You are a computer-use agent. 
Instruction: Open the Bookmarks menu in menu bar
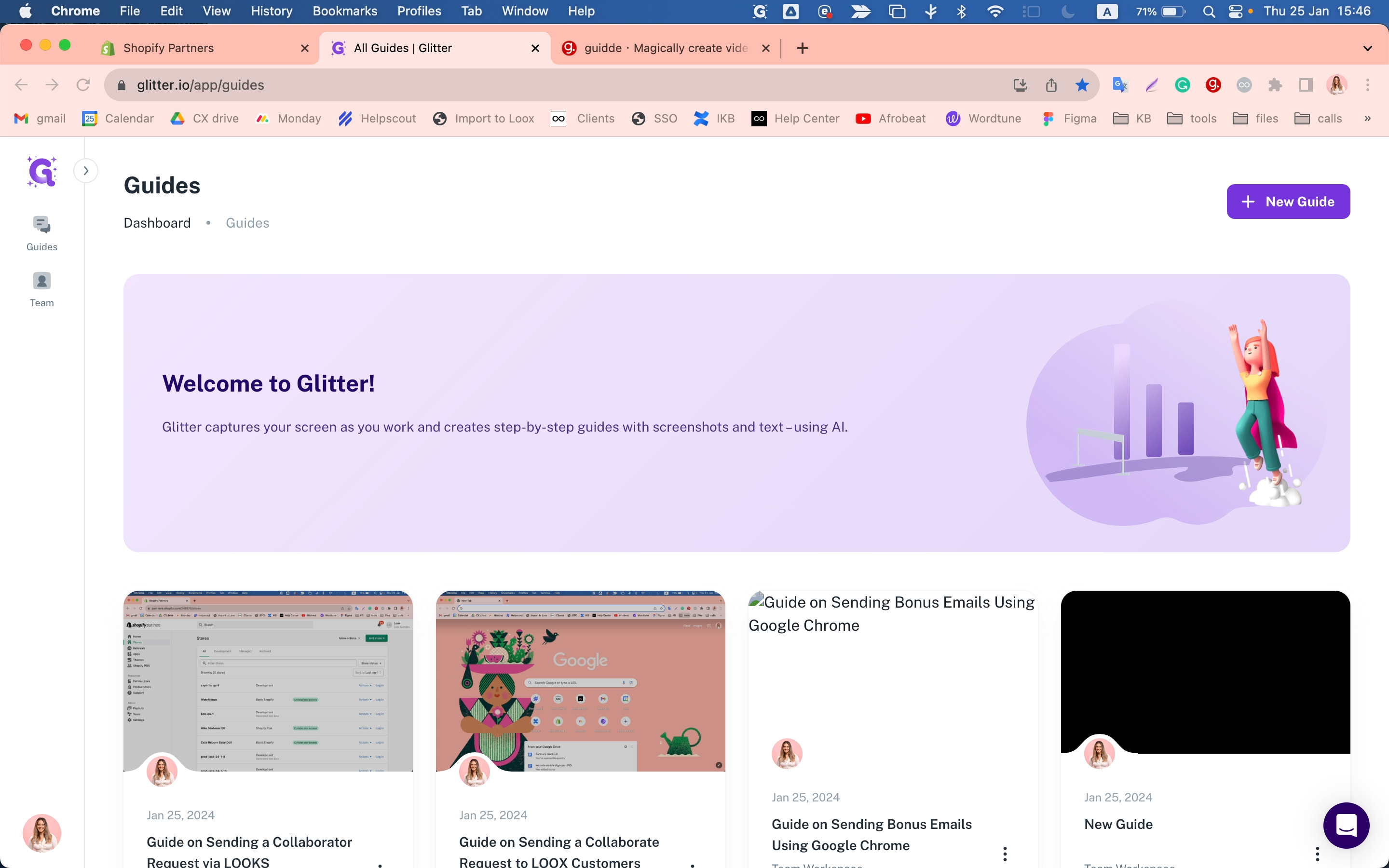[344, 11]
